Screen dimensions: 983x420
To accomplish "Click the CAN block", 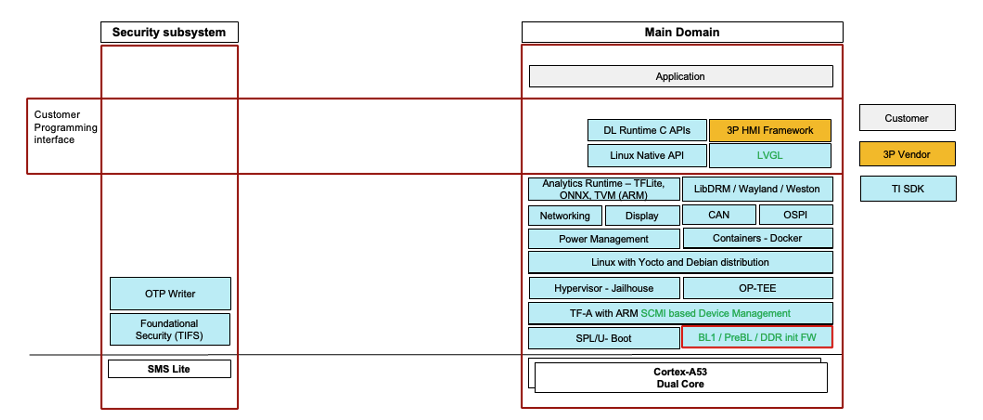I will pyautogui.click(x=718, y=215).
